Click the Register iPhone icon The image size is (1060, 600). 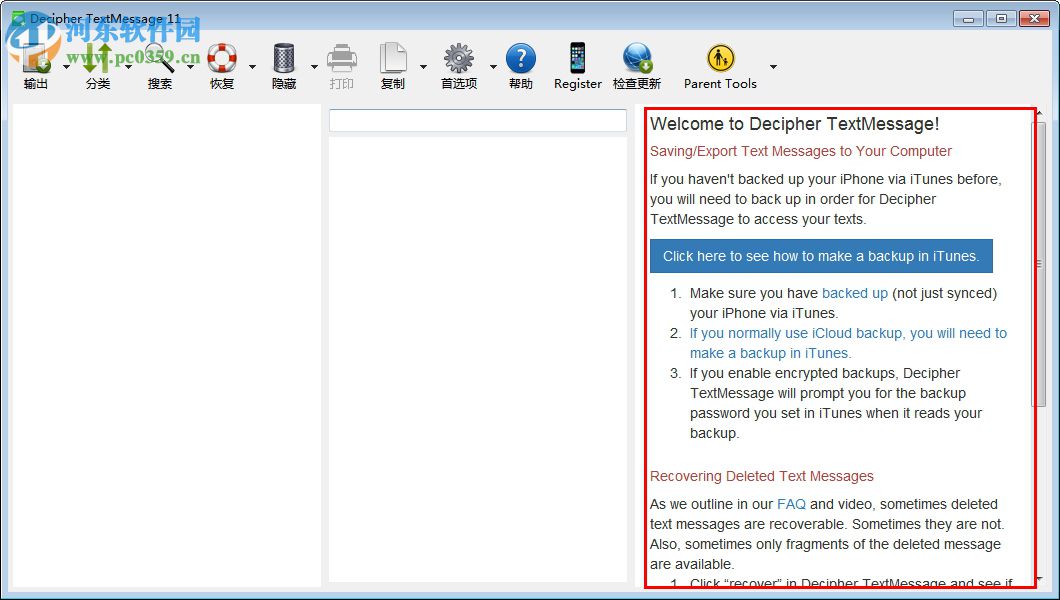click(x=578, y=60)
